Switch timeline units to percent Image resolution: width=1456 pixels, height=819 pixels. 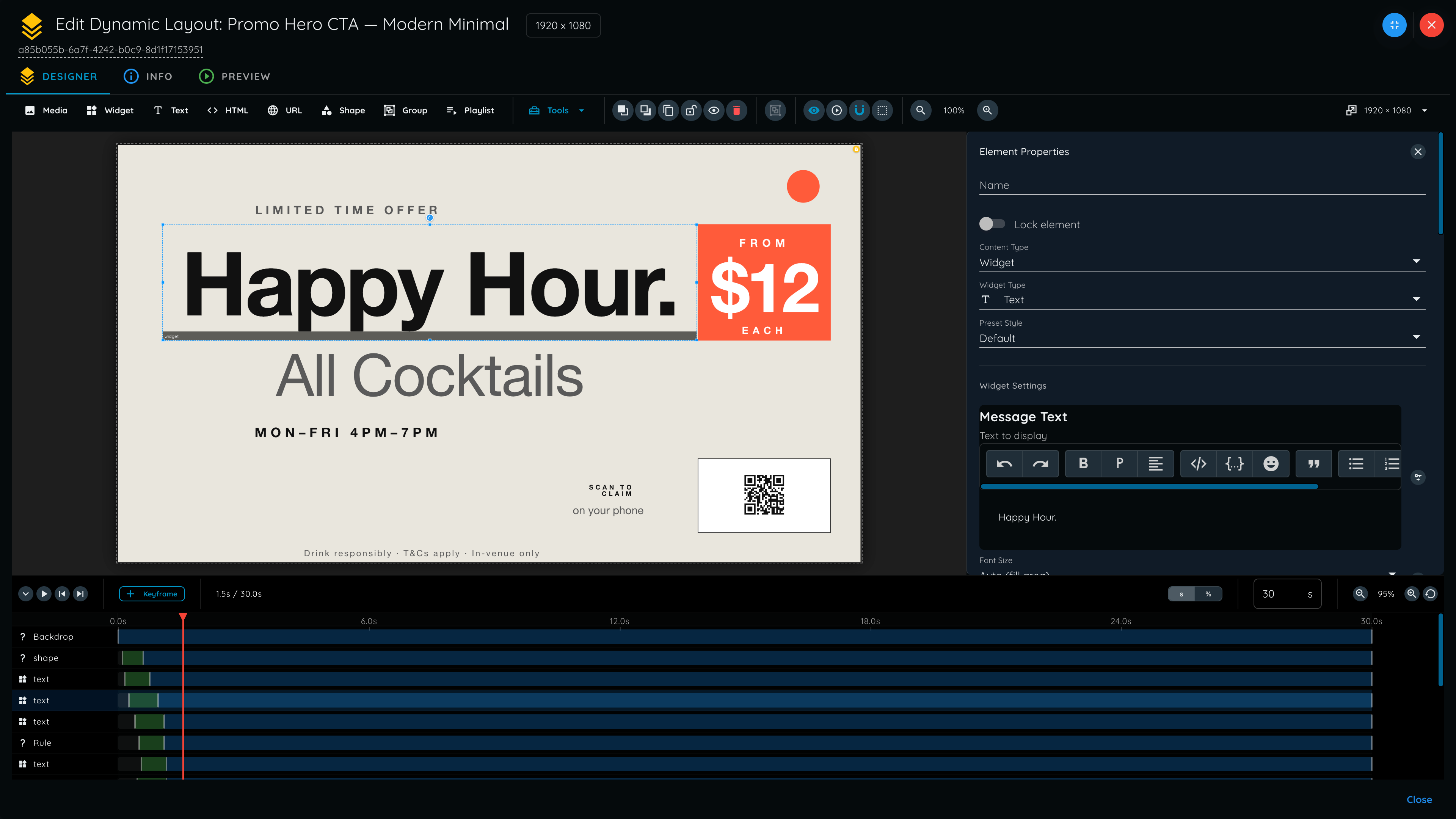[x=1208, y=594]
